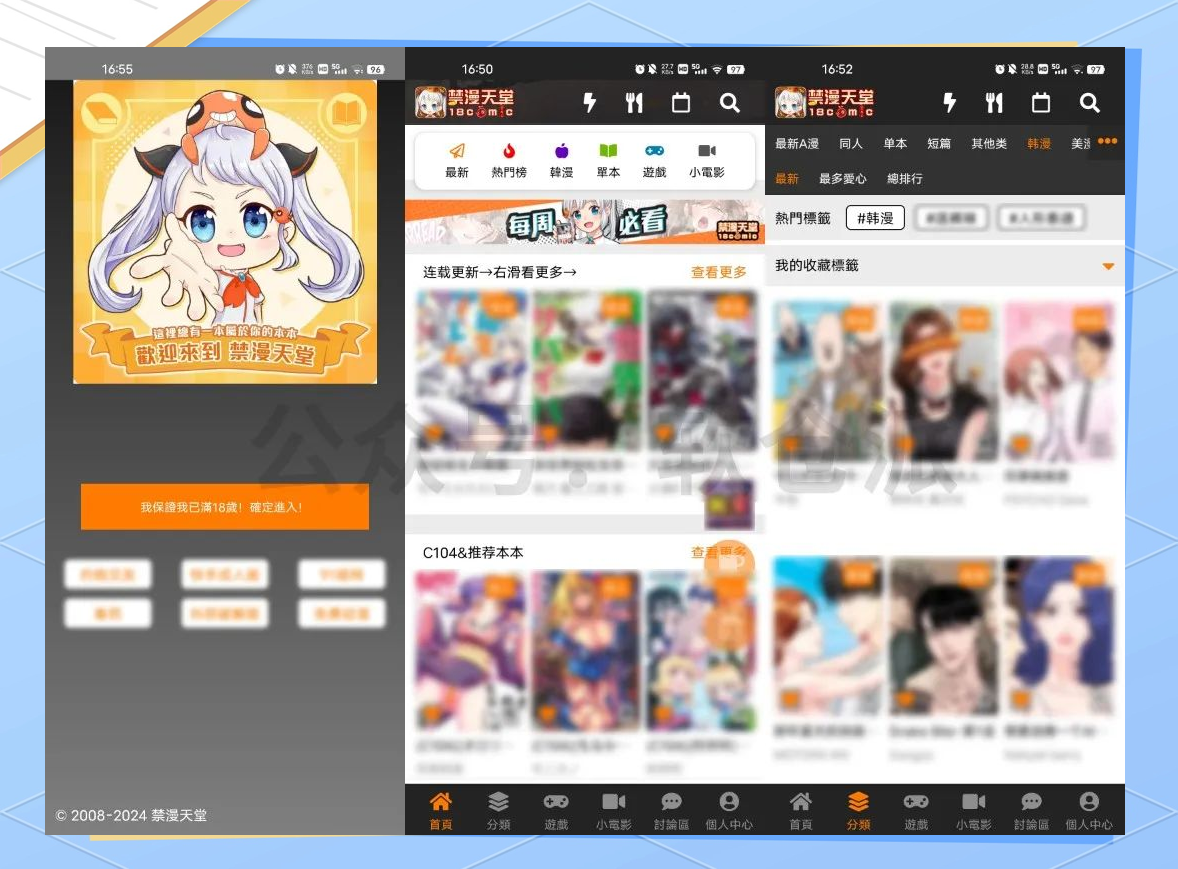This screenshot has width=1178, height=869.
Task: Tap 首頁 home icon in the right screen's bottom bar
Action: pos(801,801)
